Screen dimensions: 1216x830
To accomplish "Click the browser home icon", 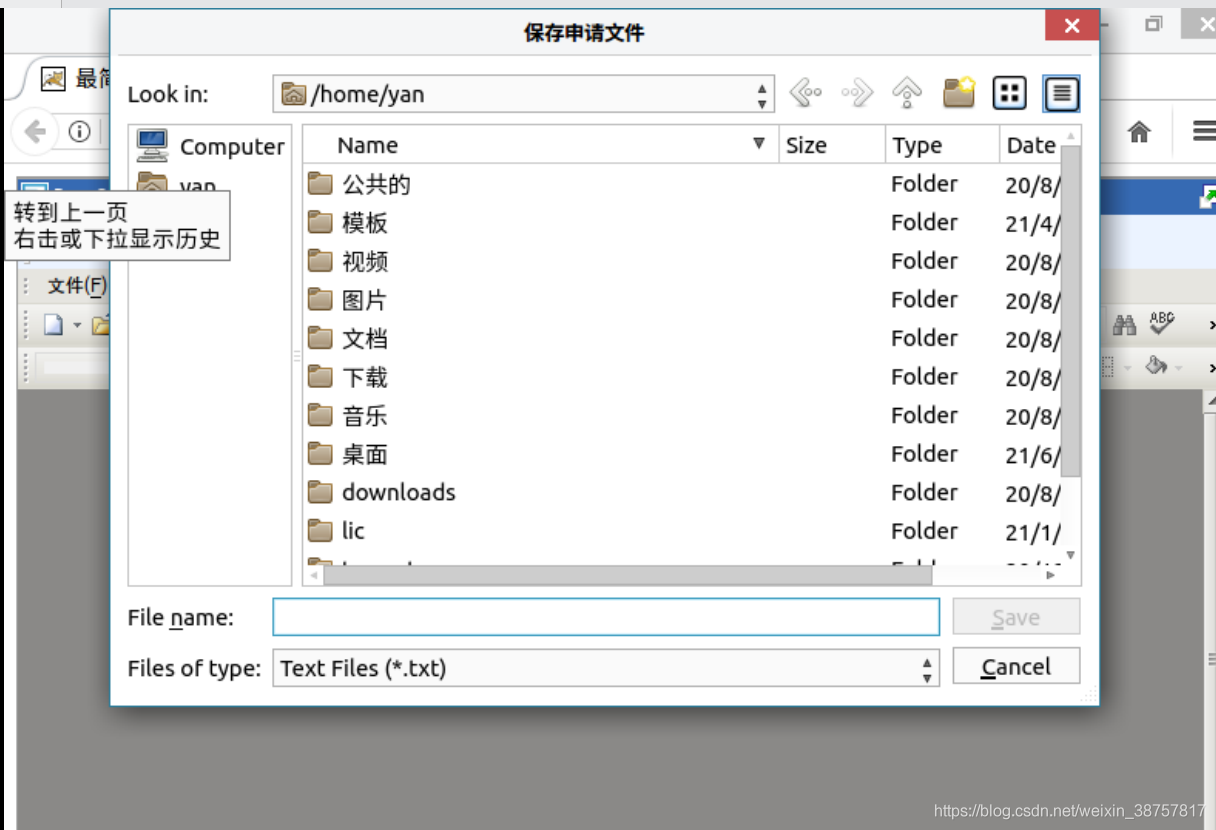I will tap(1139, 131).
